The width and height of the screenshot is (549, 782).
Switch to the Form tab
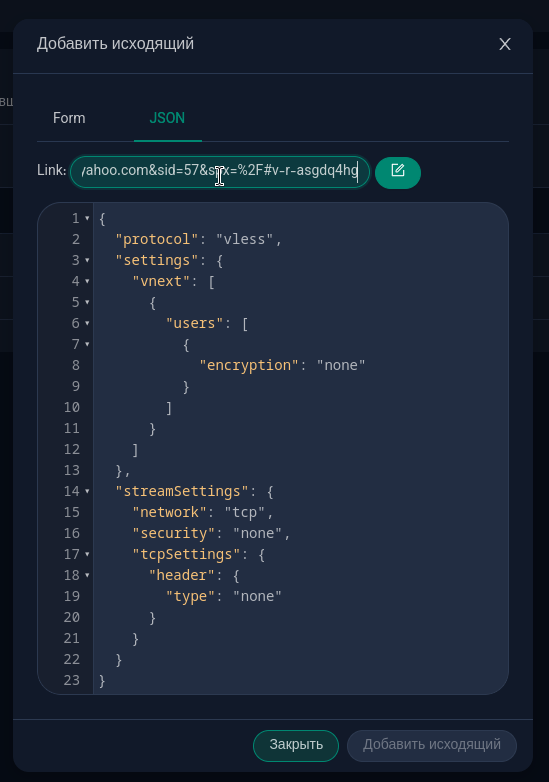(x=69, y=118)
